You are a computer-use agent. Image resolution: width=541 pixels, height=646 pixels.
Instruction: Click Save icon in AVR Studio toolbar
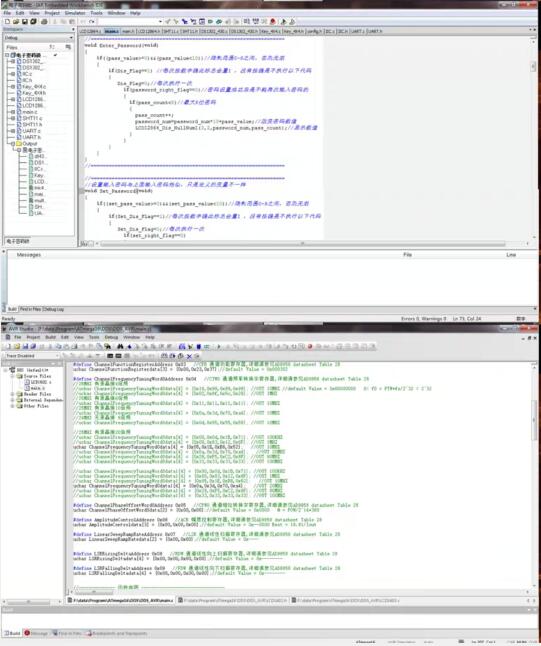coord(25,346)
